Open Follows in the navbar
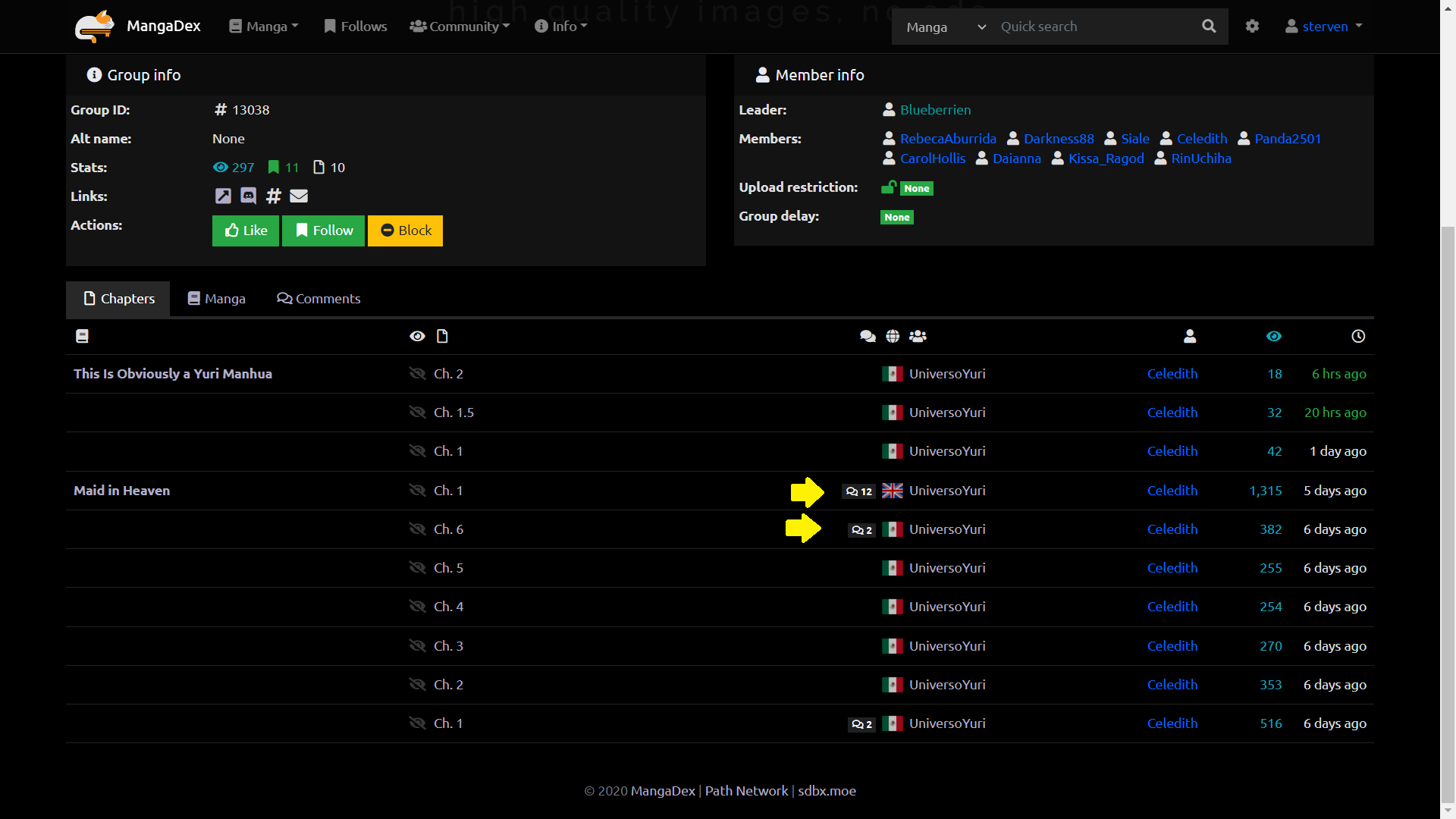Viewport: 1456px width, 819px height. coord(355,27)
